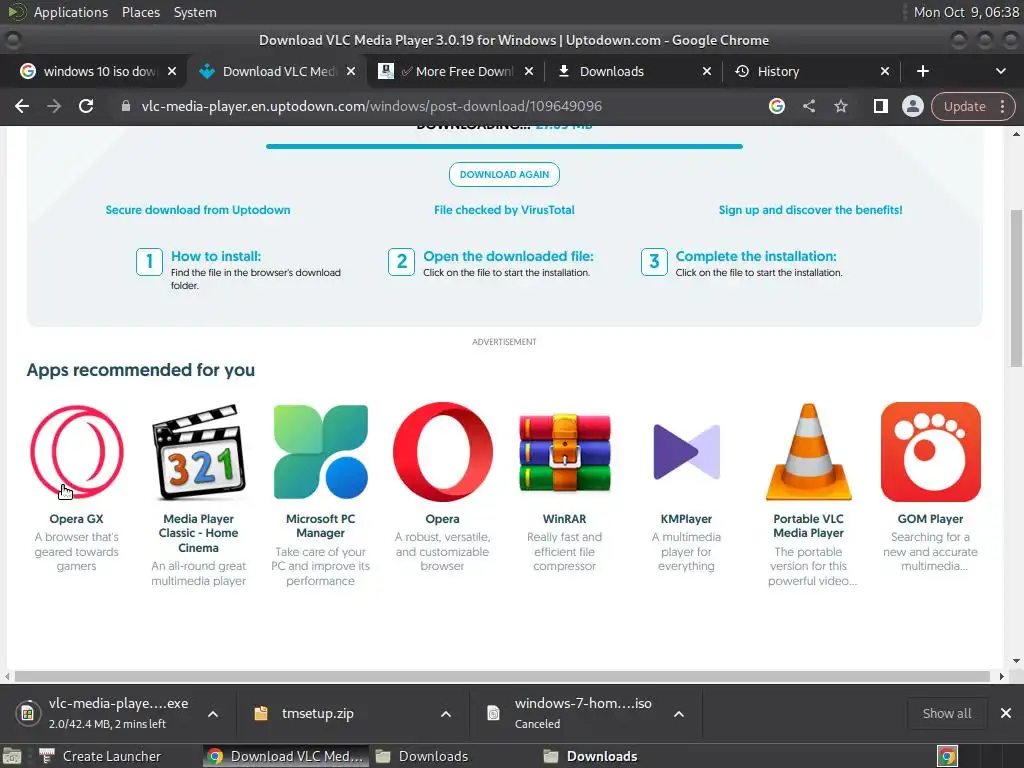Screen dimensions: 1024x768
Task: Open the GOM Player title link
Action: (931, 519)
